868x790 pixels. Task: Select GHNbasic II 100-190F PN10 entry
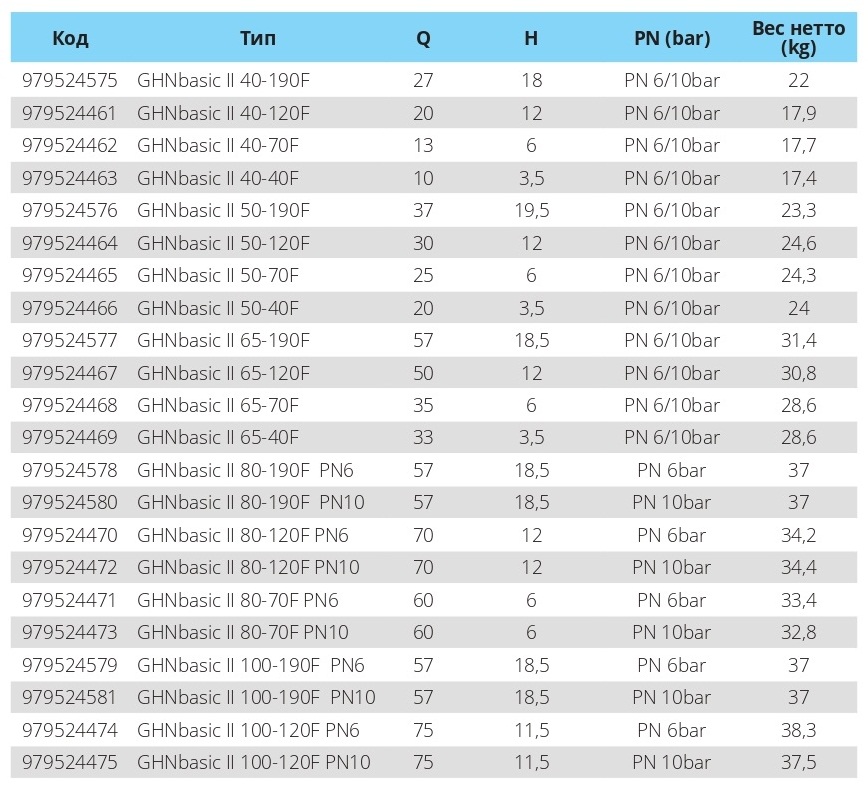point(256,698)
